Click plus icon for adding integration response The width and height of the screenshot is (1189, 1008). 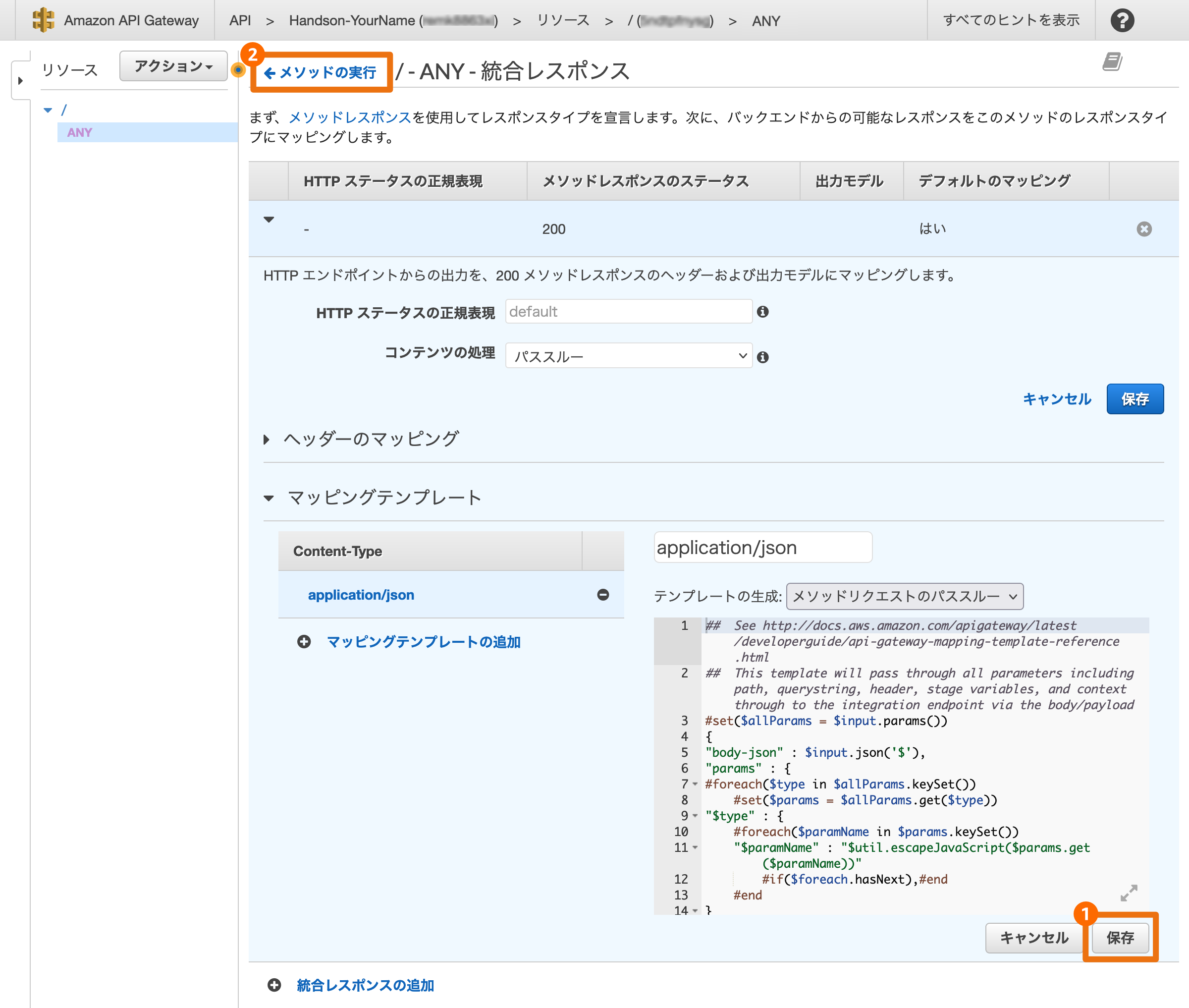274,985
